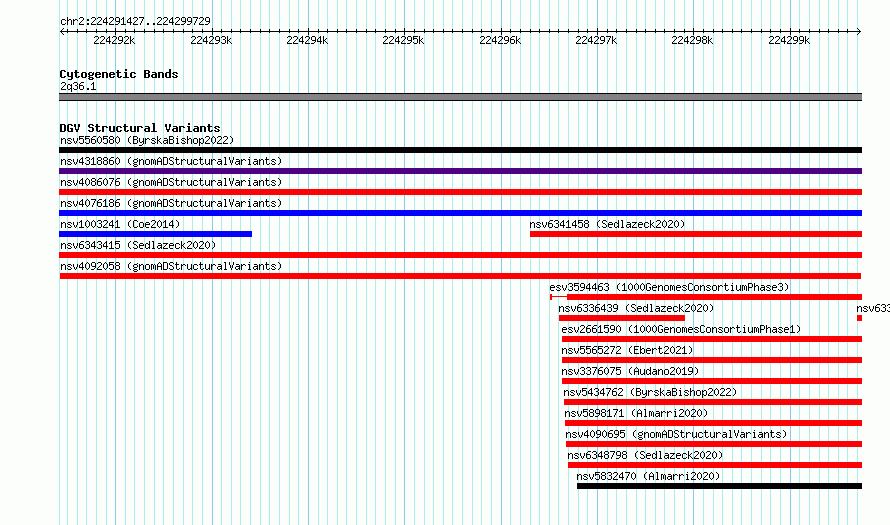890x525 pixels.
Task: Select the red bar under nsv6343415
Action: (460, 255)
